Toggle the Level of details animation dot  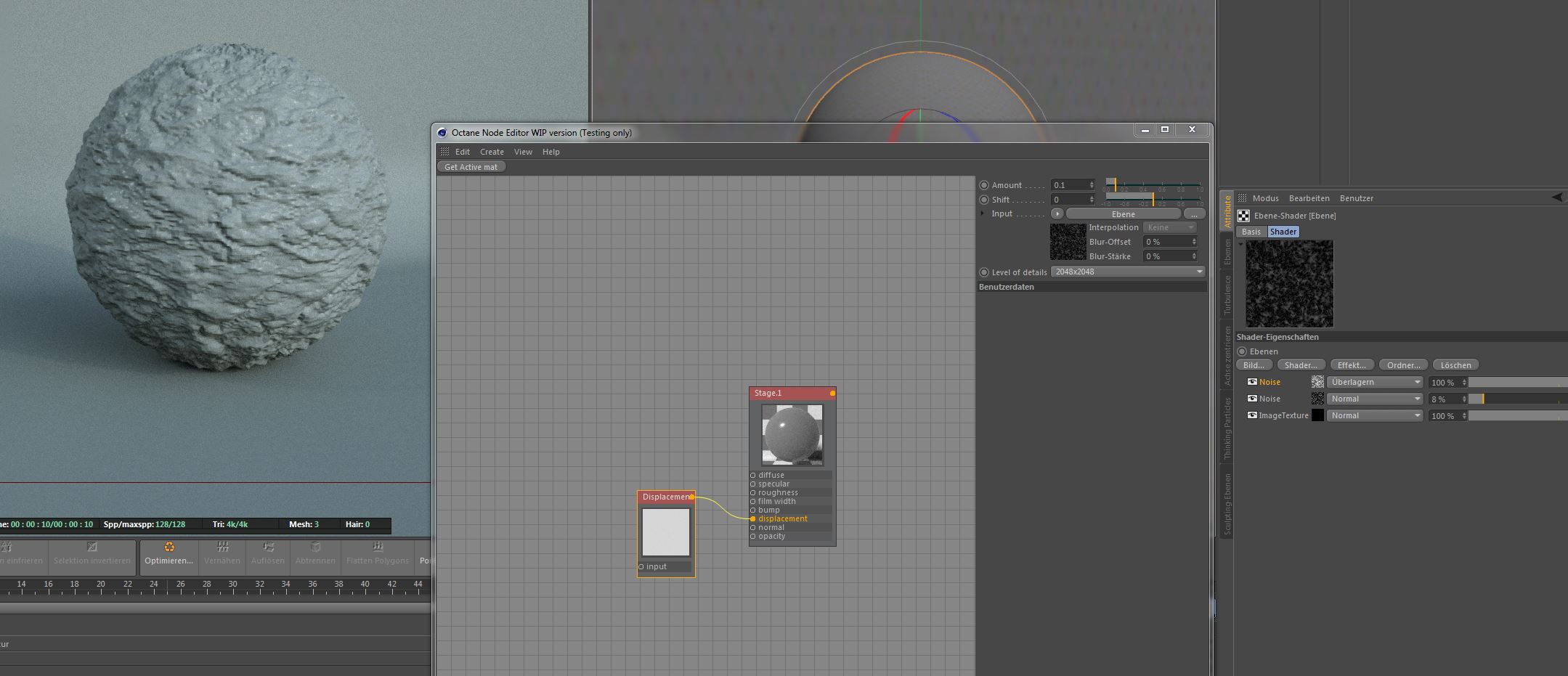tap(984, 272)
